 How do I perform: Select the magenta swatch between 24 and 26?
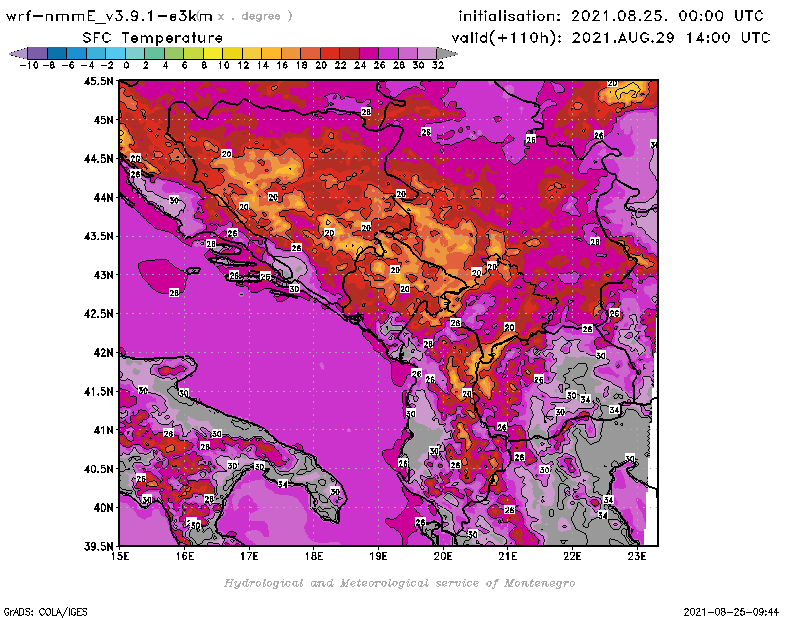368,53
